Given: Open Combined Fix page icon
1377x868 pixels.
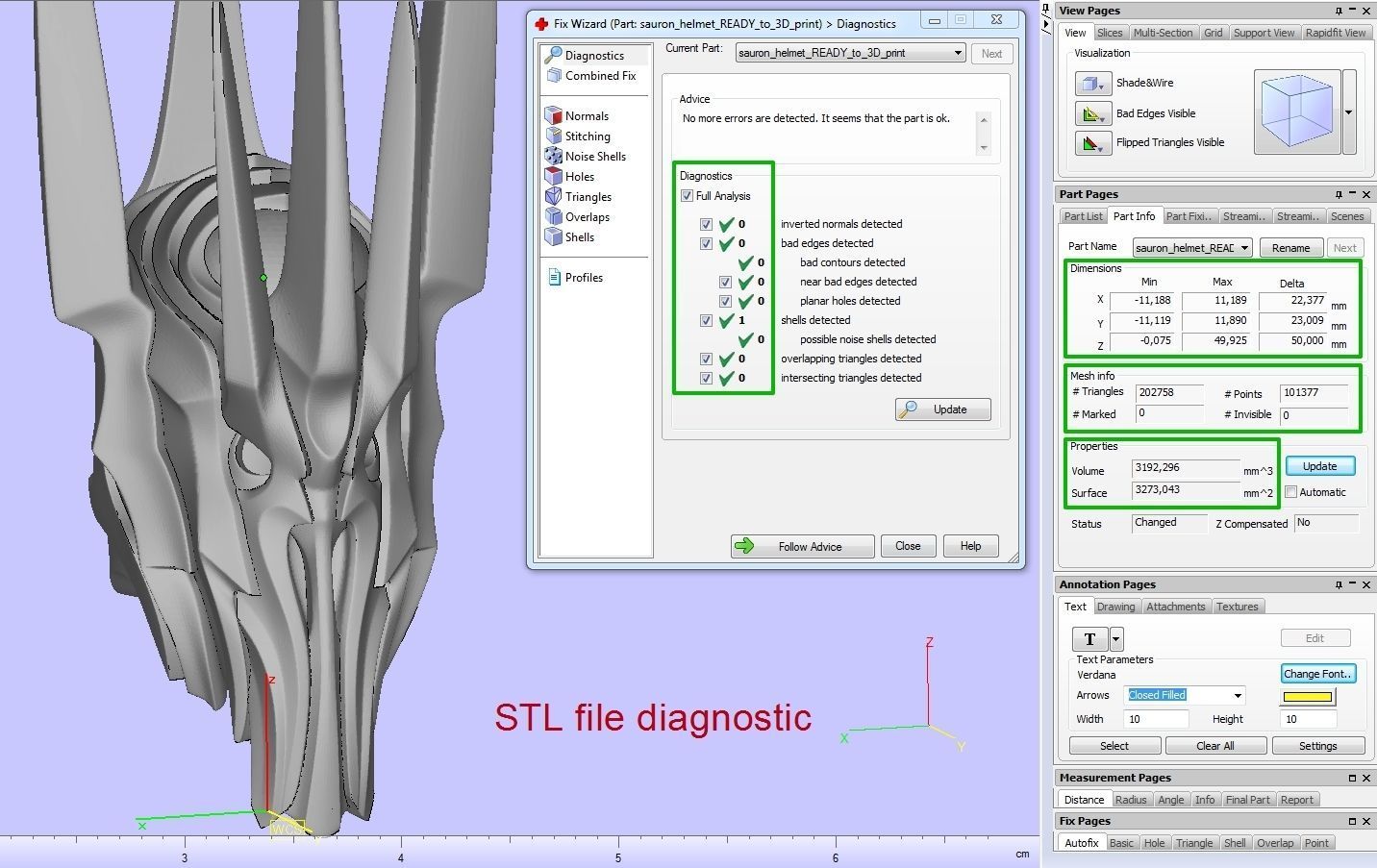Looking at the screenshot, I should [x=553, y=76].
